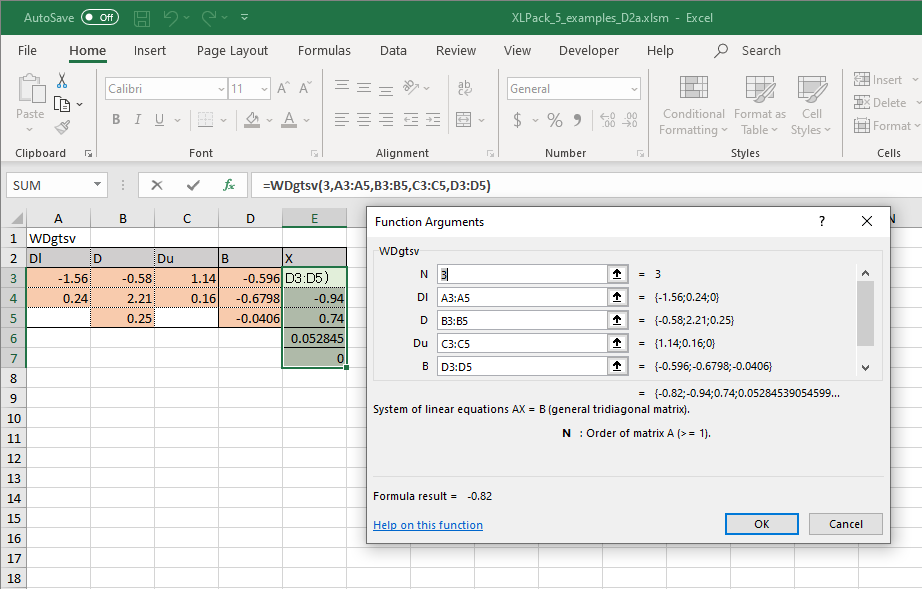Open the Calibri font name dropdown

pyautogui.click(x=221, y=89)
